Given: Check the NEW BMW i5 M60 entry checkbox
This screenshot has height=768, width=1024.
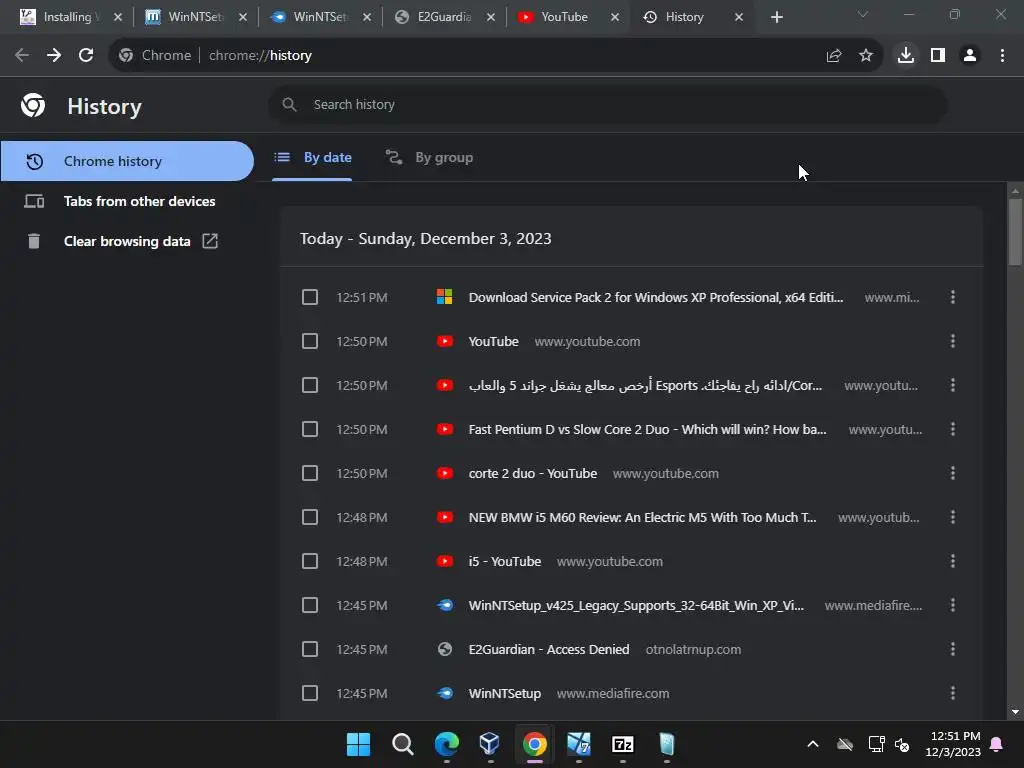Looking at the screenshot, I should click(310, 517).
